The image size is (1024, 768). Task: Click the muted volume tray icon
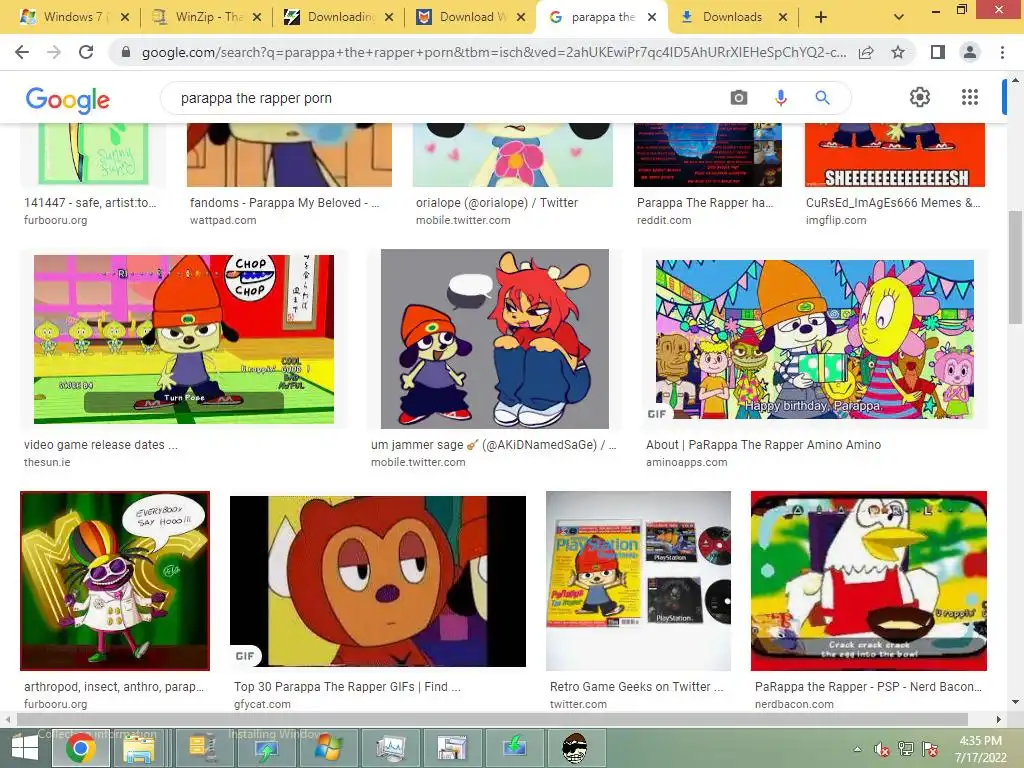pos(882,750)
